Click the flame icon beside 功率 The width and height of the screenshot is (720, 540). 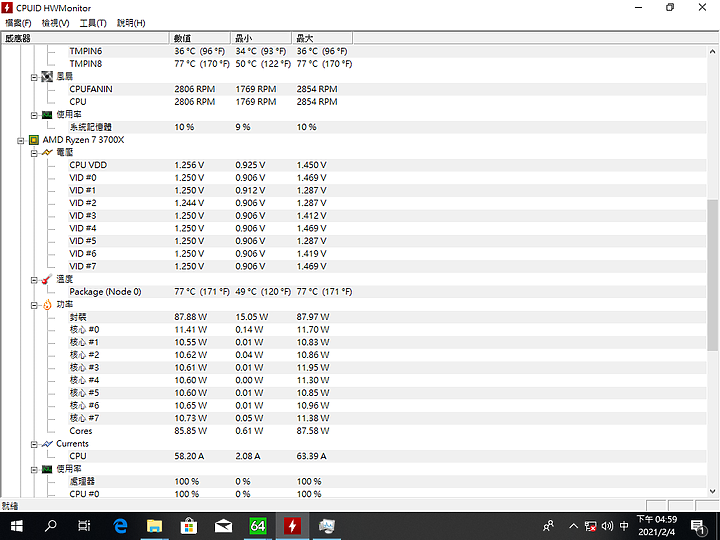[47, 304]
